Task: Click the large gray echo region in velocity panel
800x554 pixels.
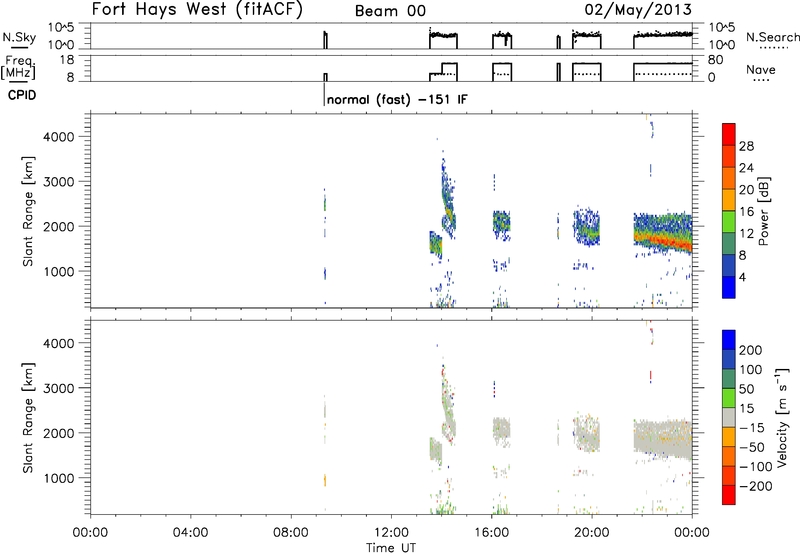Action: click(663, 439)
